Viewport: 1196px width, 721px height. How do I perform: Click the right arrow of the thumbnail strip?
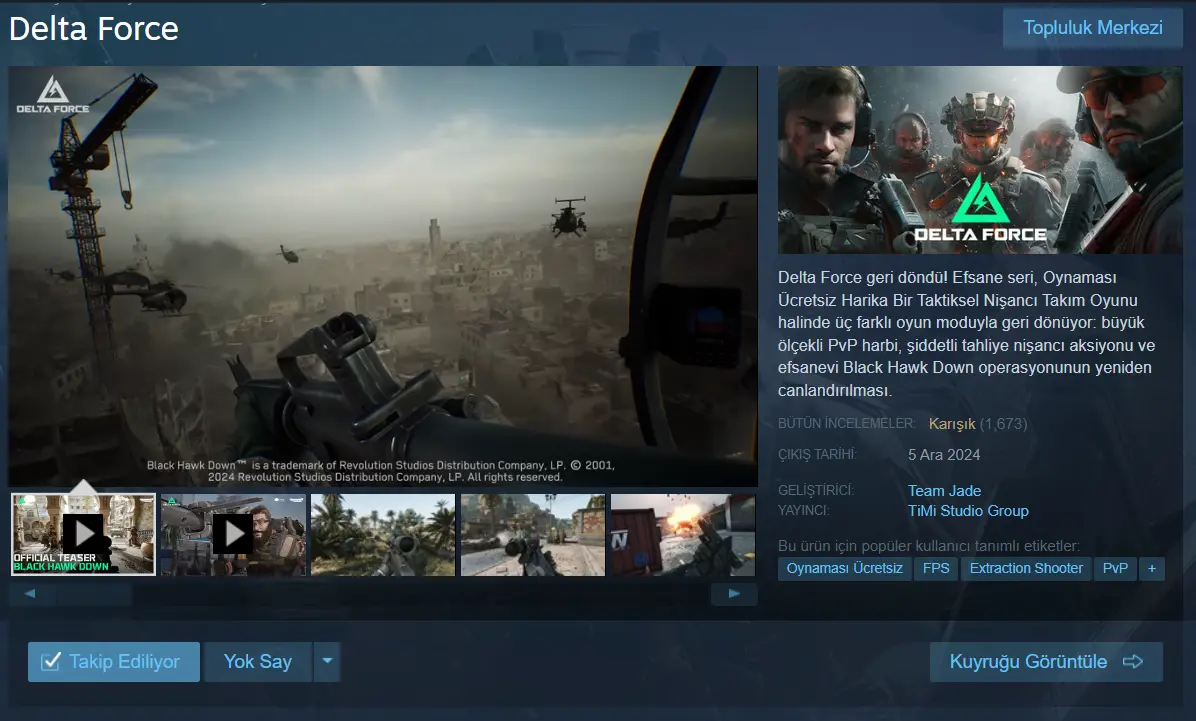[734, 594]
